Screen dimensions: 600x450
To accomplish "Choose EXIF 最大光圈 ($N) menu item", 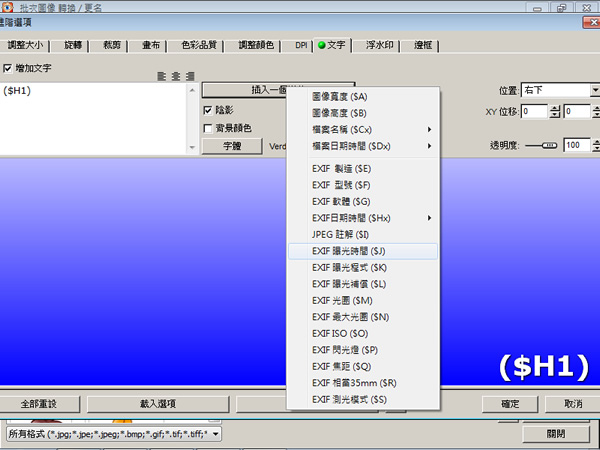I will (x=362, y=317).
